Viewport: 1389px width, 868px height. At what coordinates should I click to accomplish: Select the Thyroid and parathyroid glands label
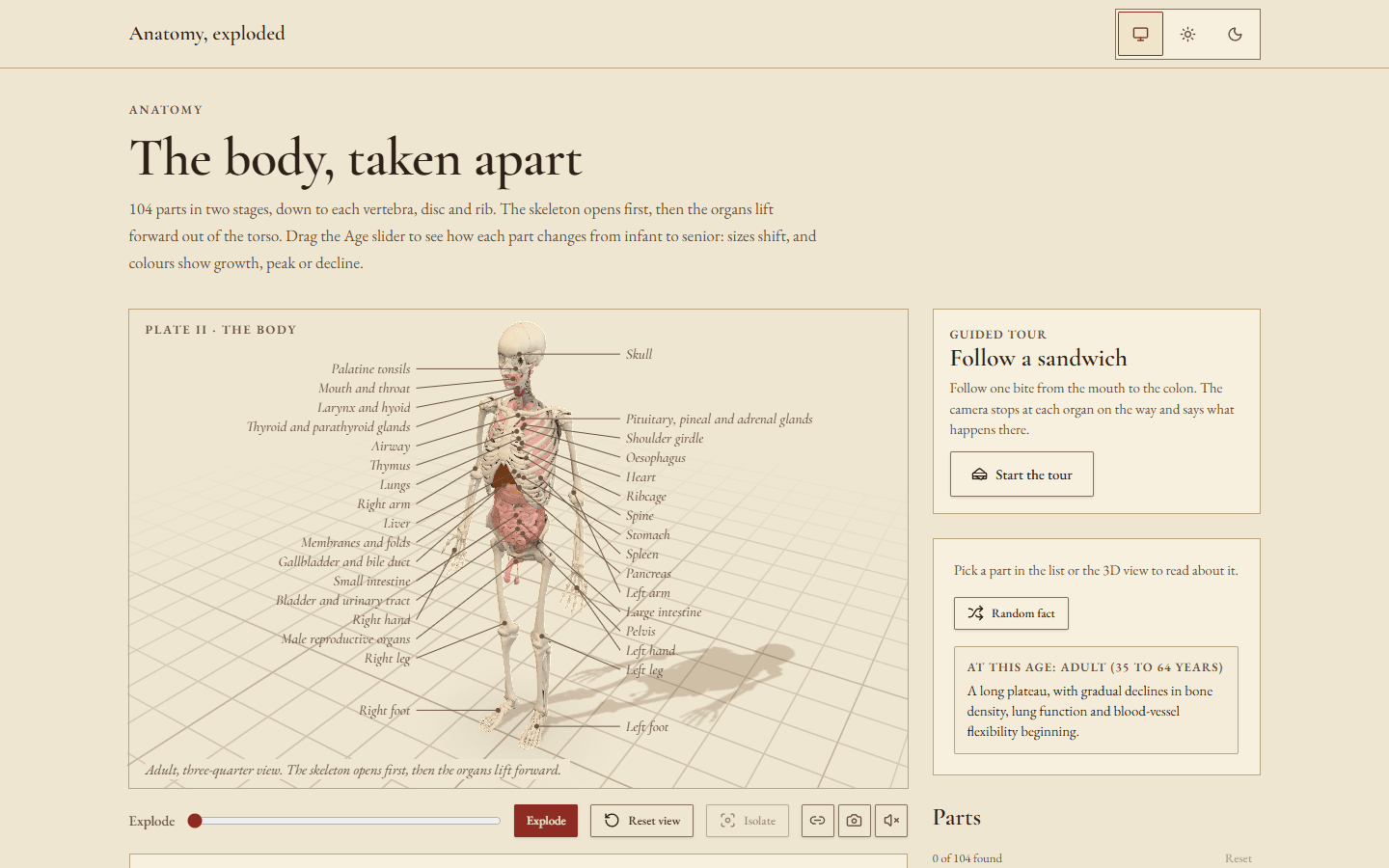[329, 427]
